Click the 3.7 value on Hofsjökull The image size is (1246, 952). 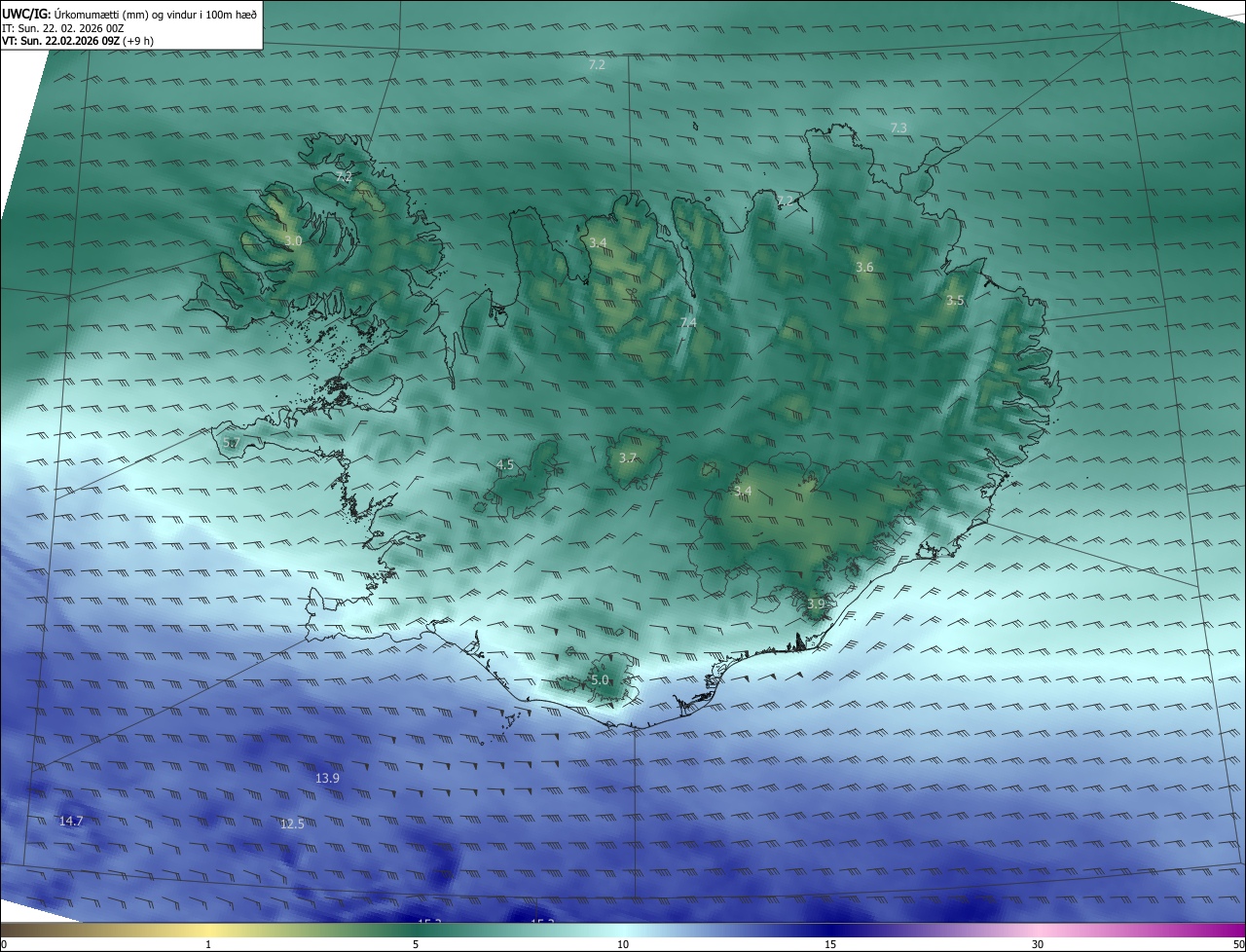628,458
